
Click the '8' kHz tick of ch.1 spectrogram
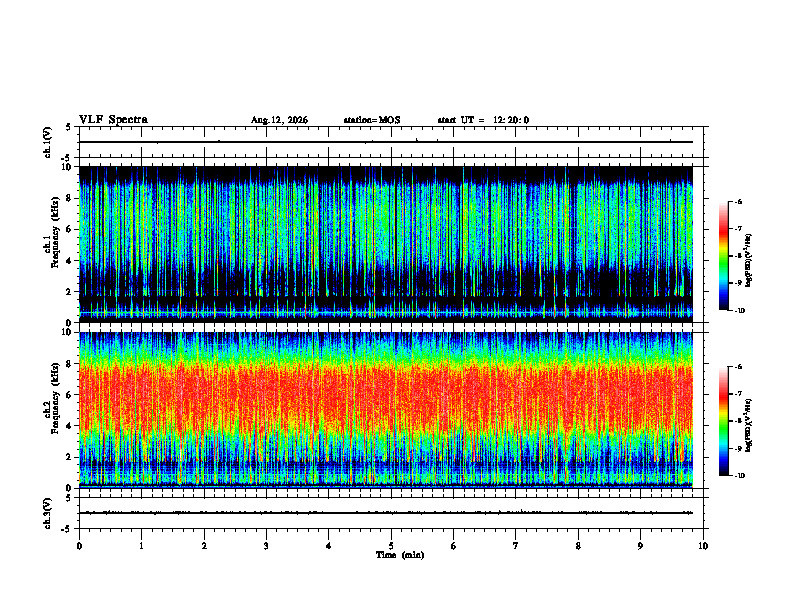tap(69, 198)
